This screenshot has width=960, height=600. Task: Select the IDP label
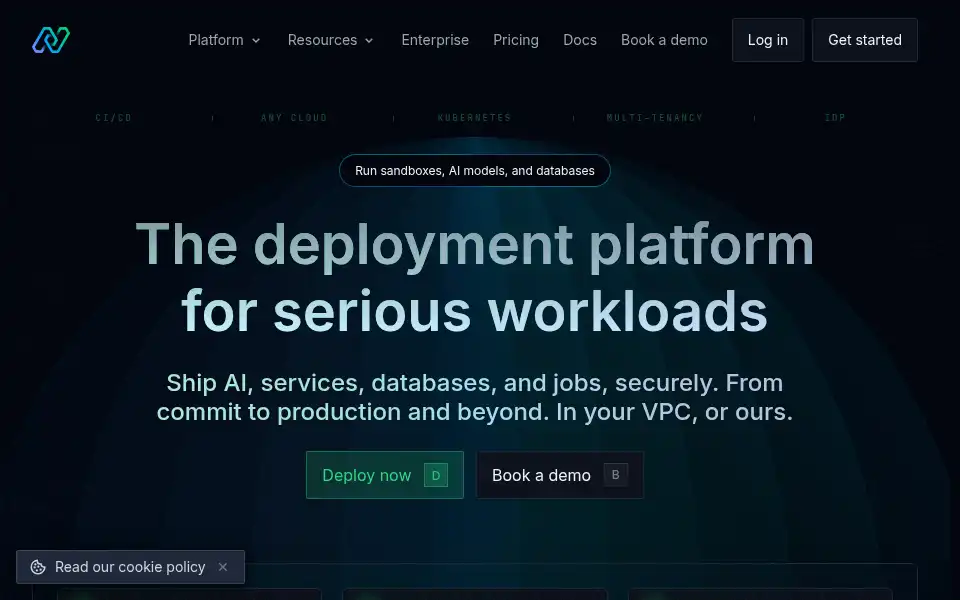tap(835, 118)
